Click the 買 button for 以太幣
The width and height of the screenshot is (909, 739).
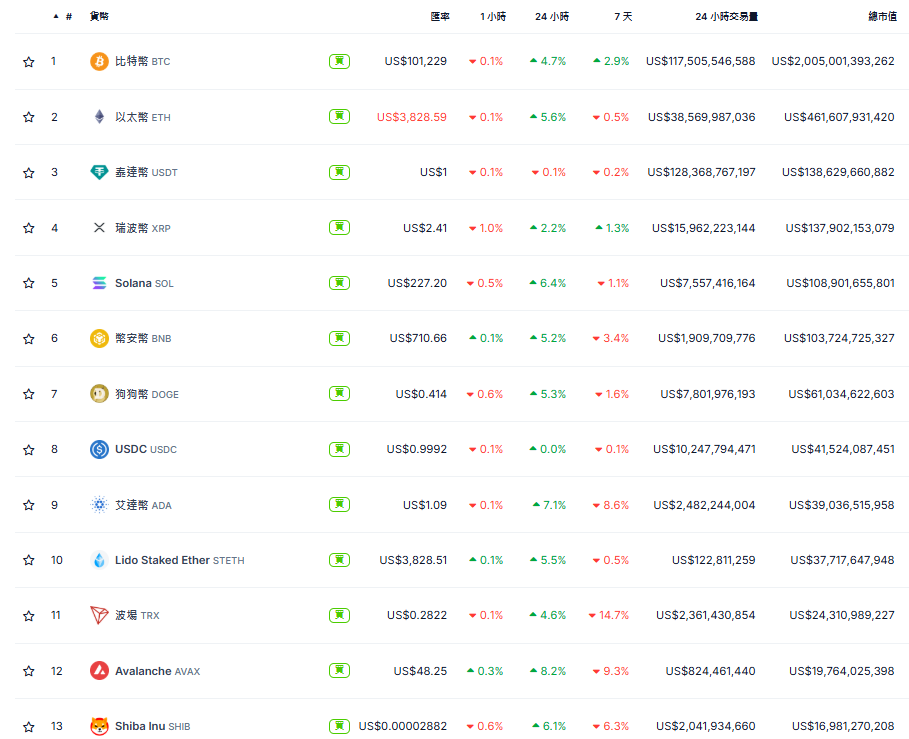click(339, 116)
